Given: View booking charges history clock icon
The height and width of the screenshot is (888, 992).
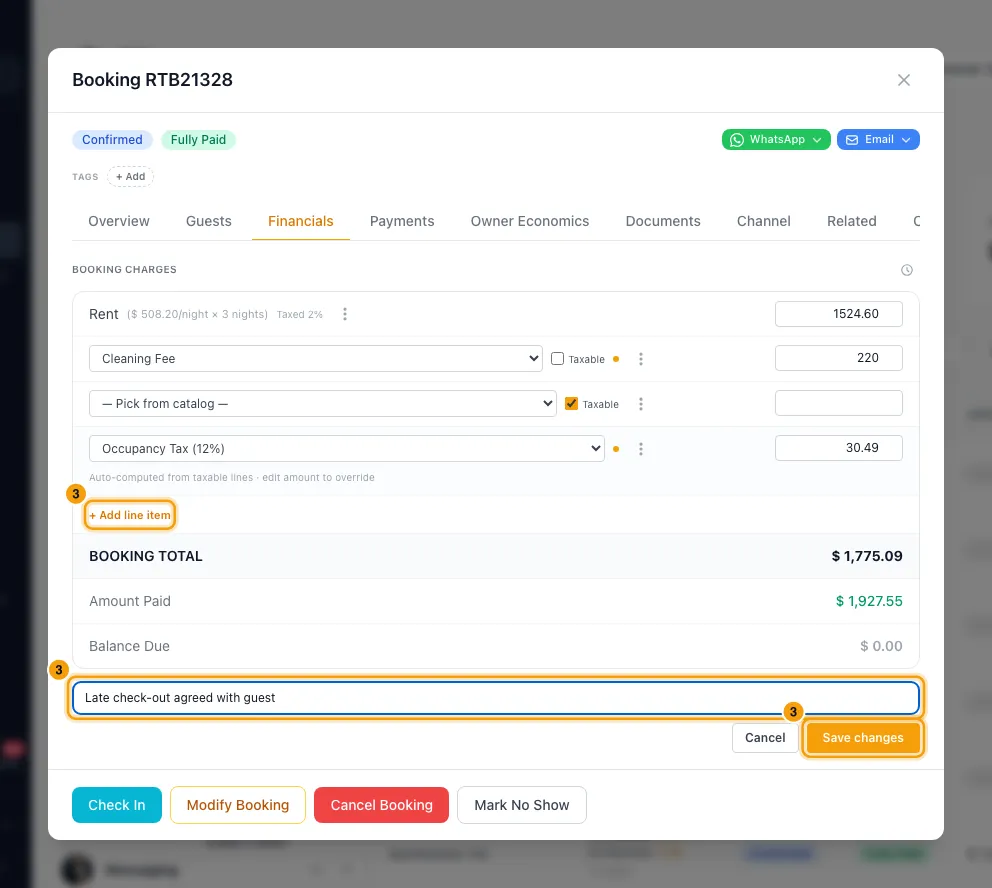Looking at the screenshot, I should [x=907, y=270].
